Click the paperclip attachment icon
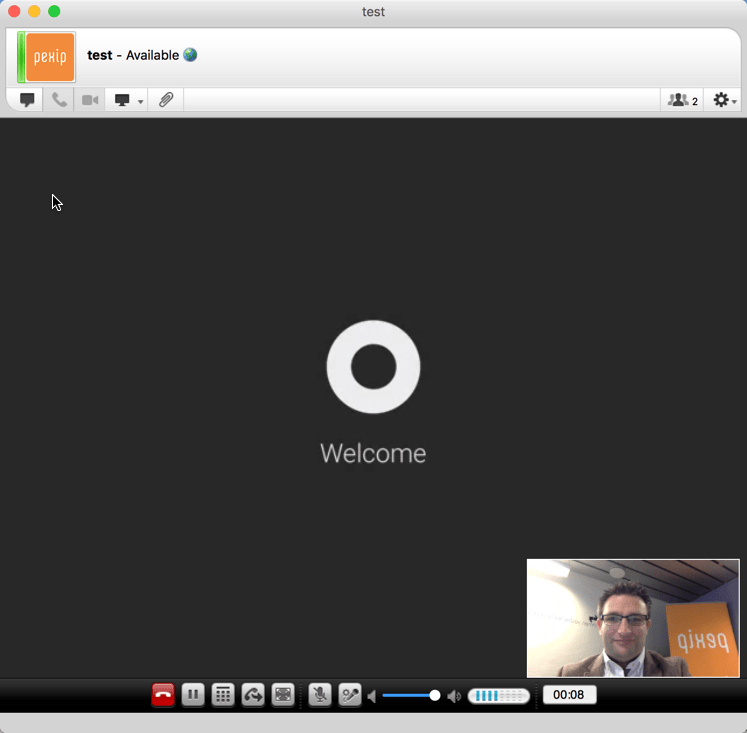The image size is (747, 733). 166,100
